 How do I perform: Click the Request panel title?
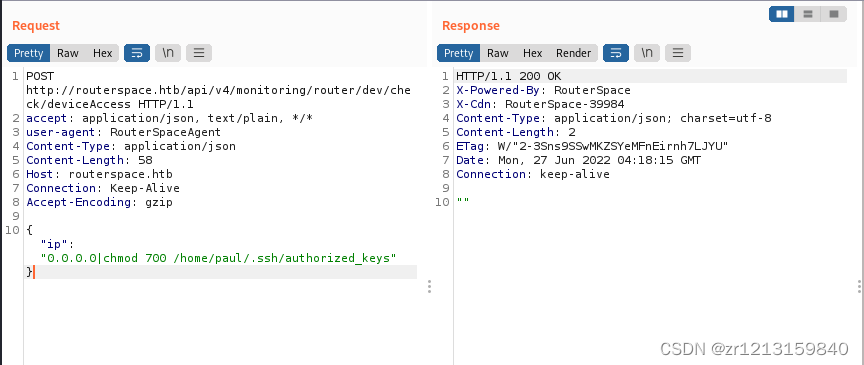(36, 26)
